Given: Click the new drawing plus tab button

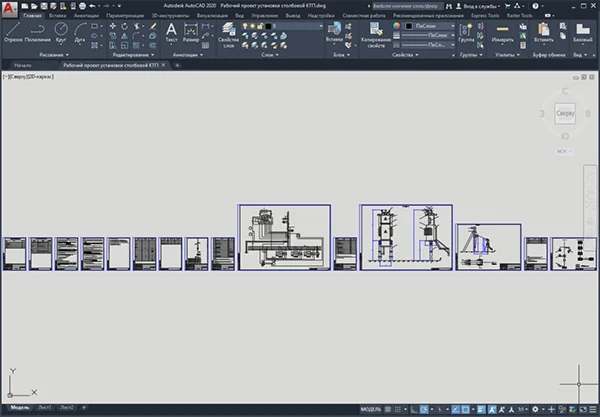Looking at the screenshot, I should tap(177, 65).
